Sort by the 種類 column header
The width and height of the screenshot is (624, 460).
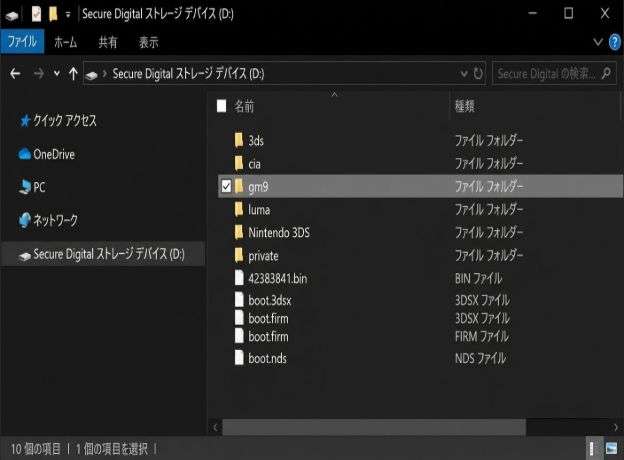[x=465, y=106]
